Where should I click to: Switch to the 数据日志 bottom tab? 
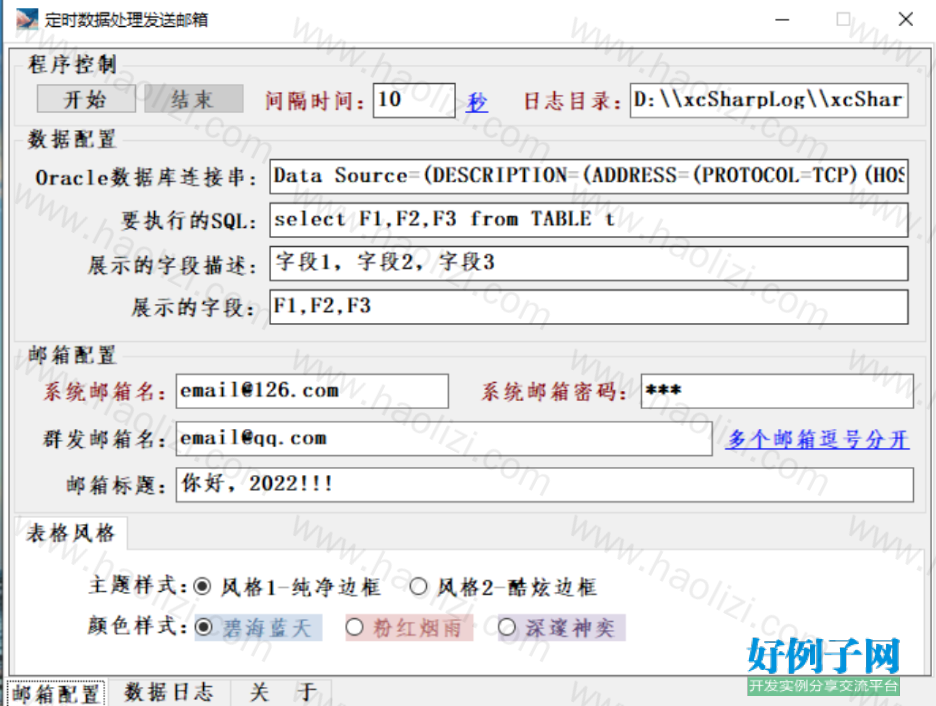(x=168, y=693)
